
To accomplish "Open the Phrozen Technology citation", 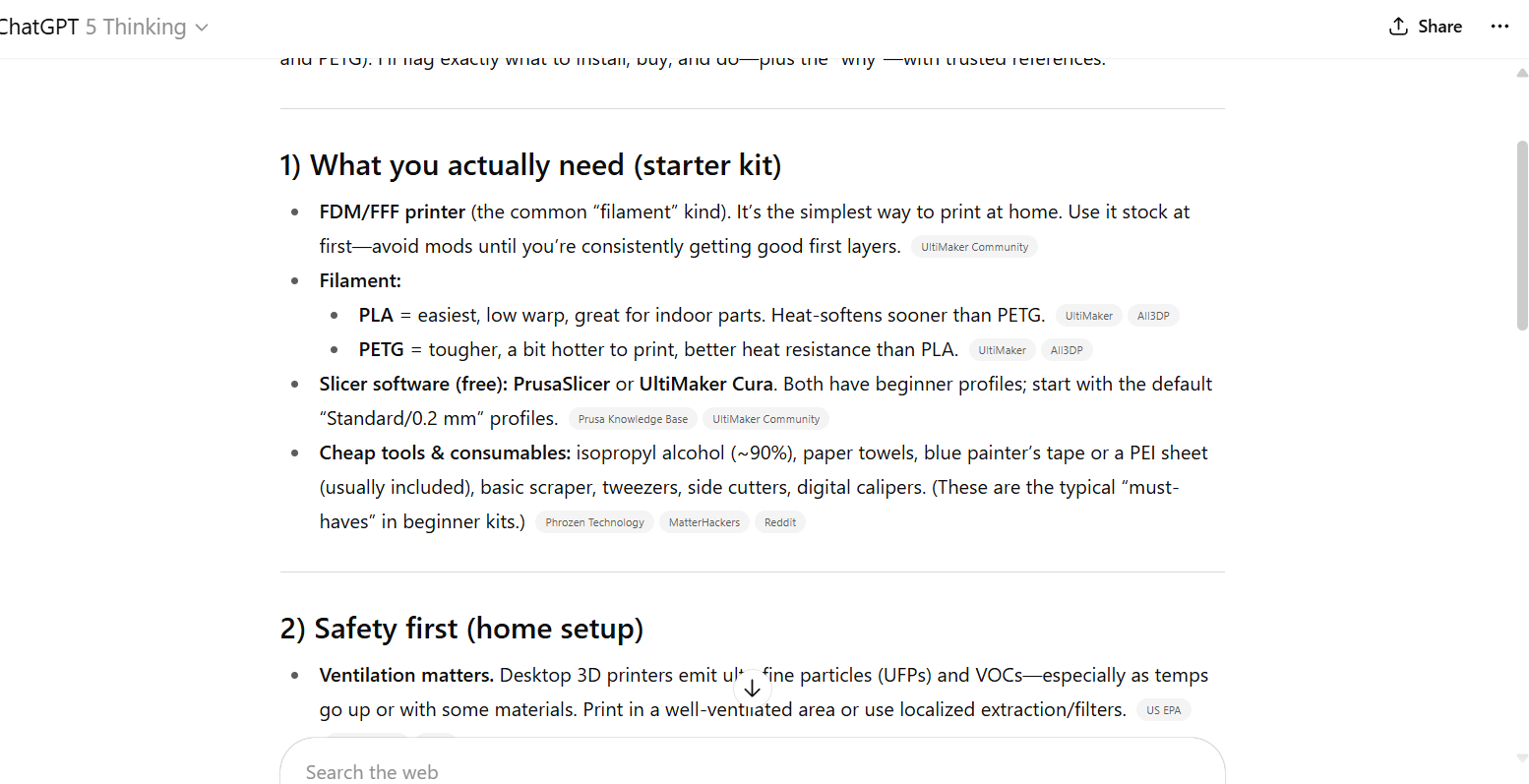I will pos(594,522).
